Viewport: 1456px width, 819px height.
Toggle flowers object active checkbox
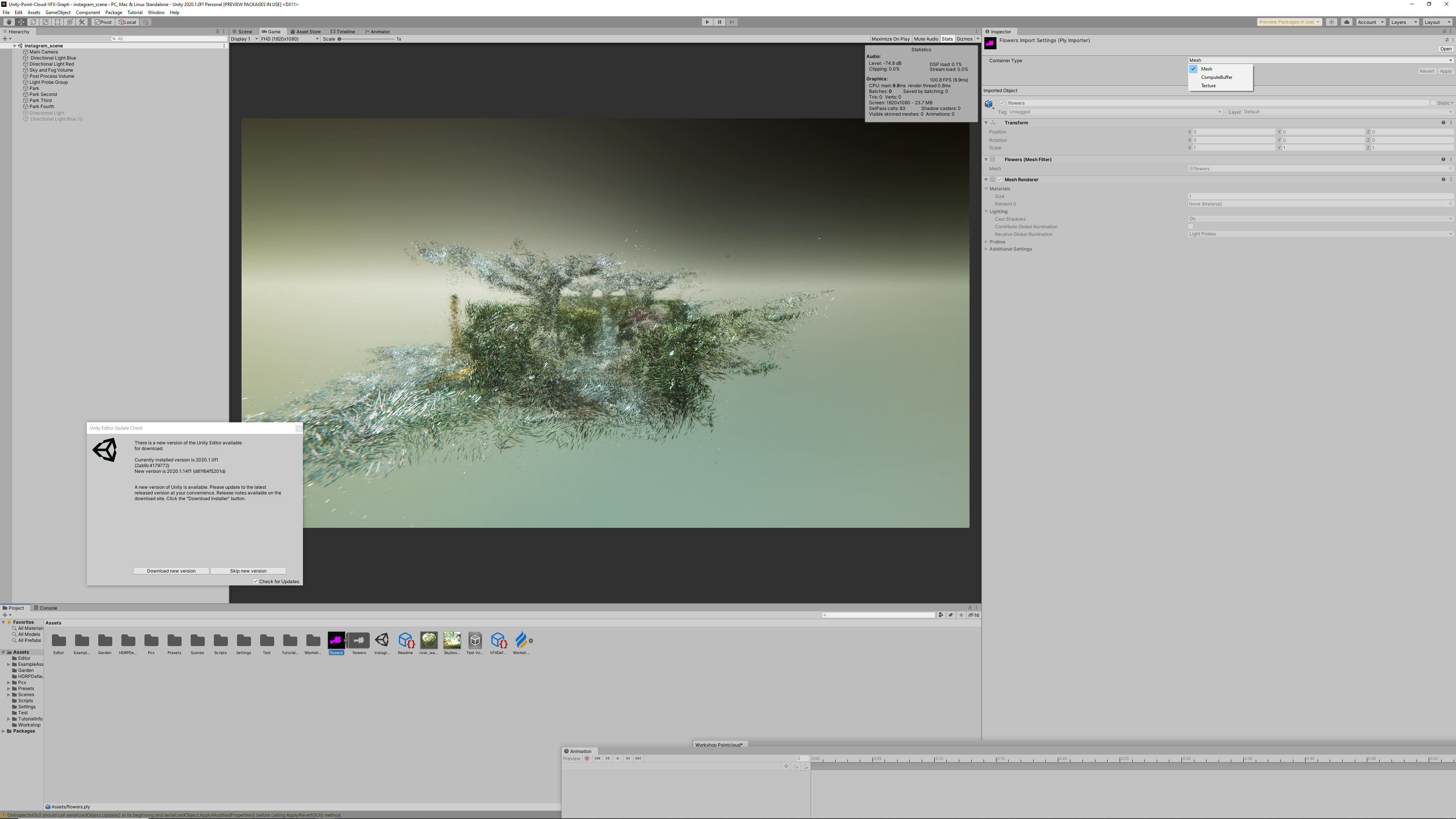click(1002, 103)
